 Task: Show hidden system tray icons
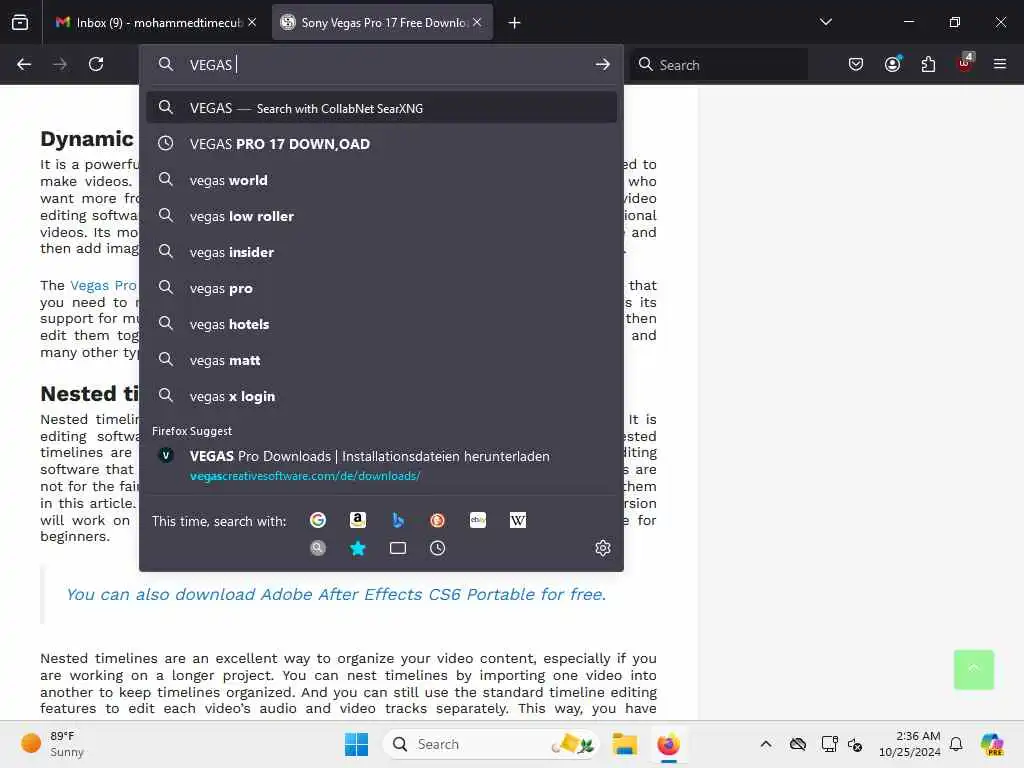(765, 744)
